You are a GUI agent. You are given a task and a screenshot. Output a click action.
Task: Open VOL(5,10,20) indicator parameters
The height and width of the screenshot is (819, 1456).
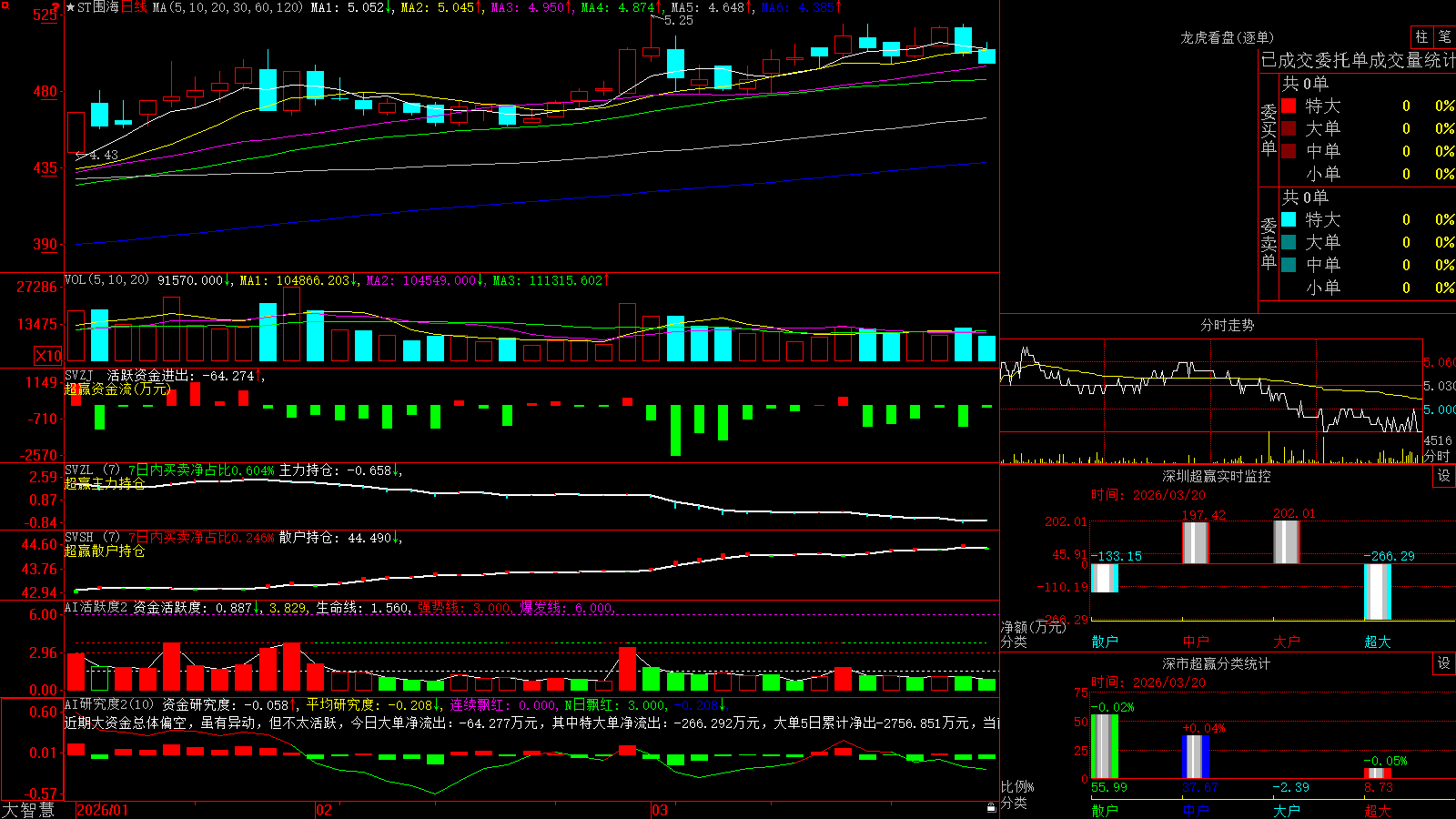(106, 280)
